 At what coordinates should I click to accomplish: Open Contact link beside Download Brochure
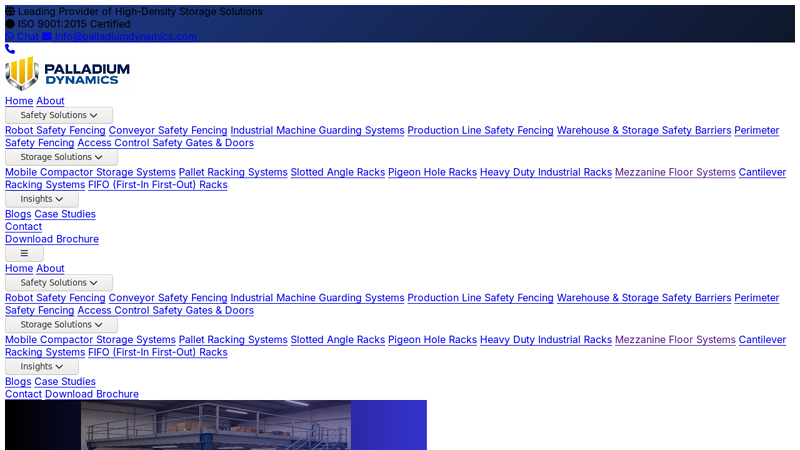point(23,394)
